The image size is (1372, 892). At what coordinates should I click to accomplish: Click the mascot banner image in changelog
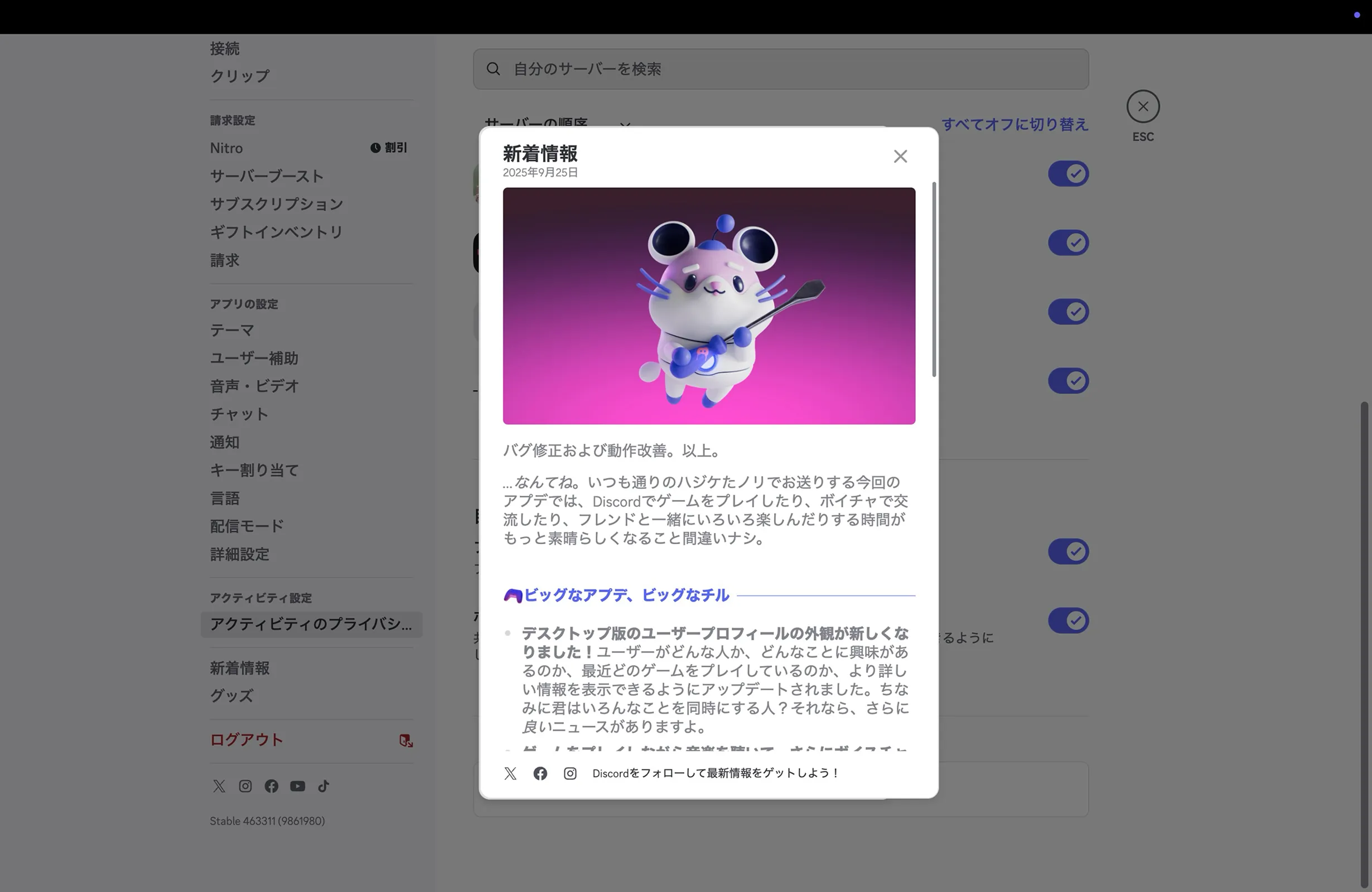click(708, 306)
